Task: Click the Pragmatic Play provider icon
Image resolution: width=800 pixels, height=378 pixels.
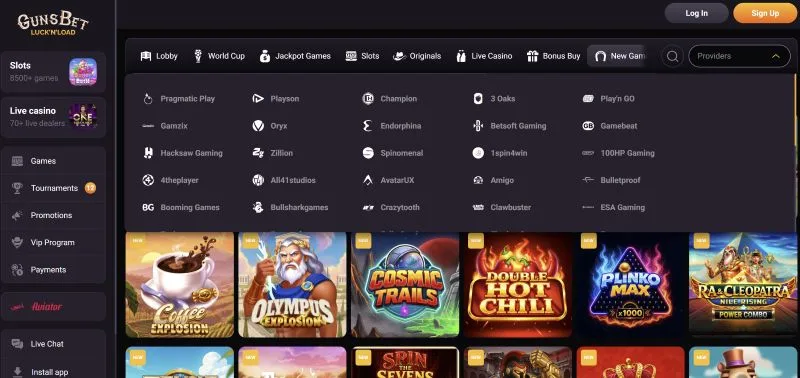Action: (148, 98)
